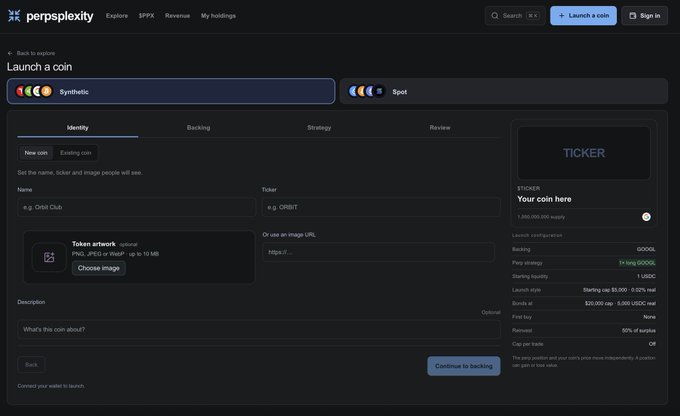
Task: Choose the Synthetic coin type
Action: [x=171, y=91]
